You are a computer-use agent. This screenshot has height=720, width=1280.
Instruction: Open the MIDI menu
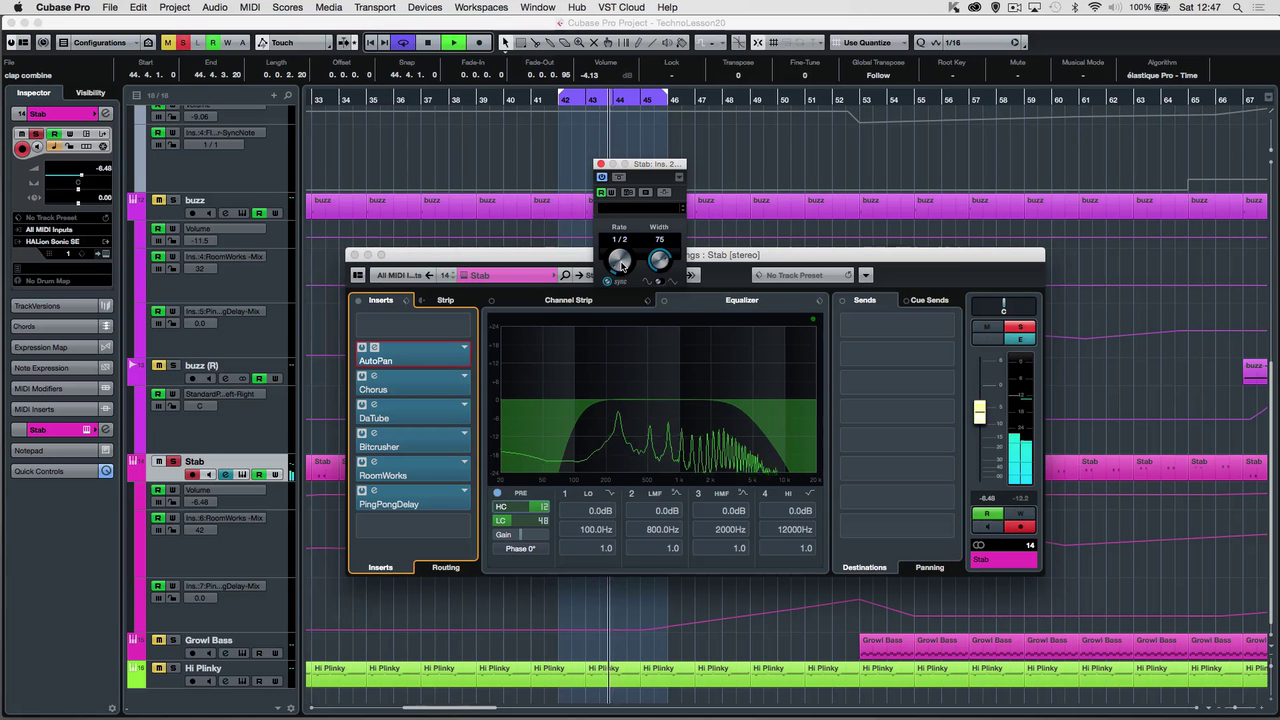[x=250, y=7]
